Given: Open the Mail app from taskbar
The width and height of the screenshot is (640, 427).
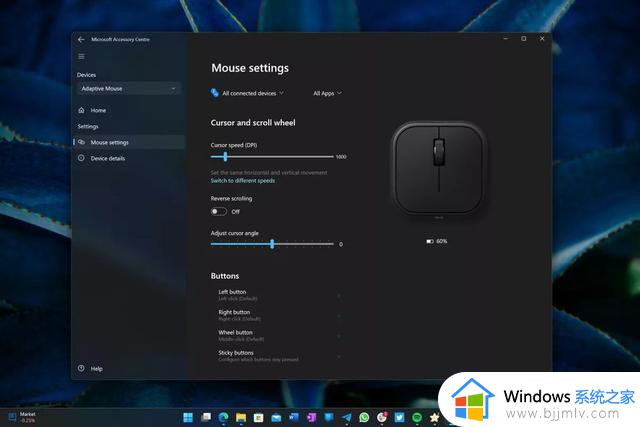Looking at the screenshot, I should pos(276,417).
